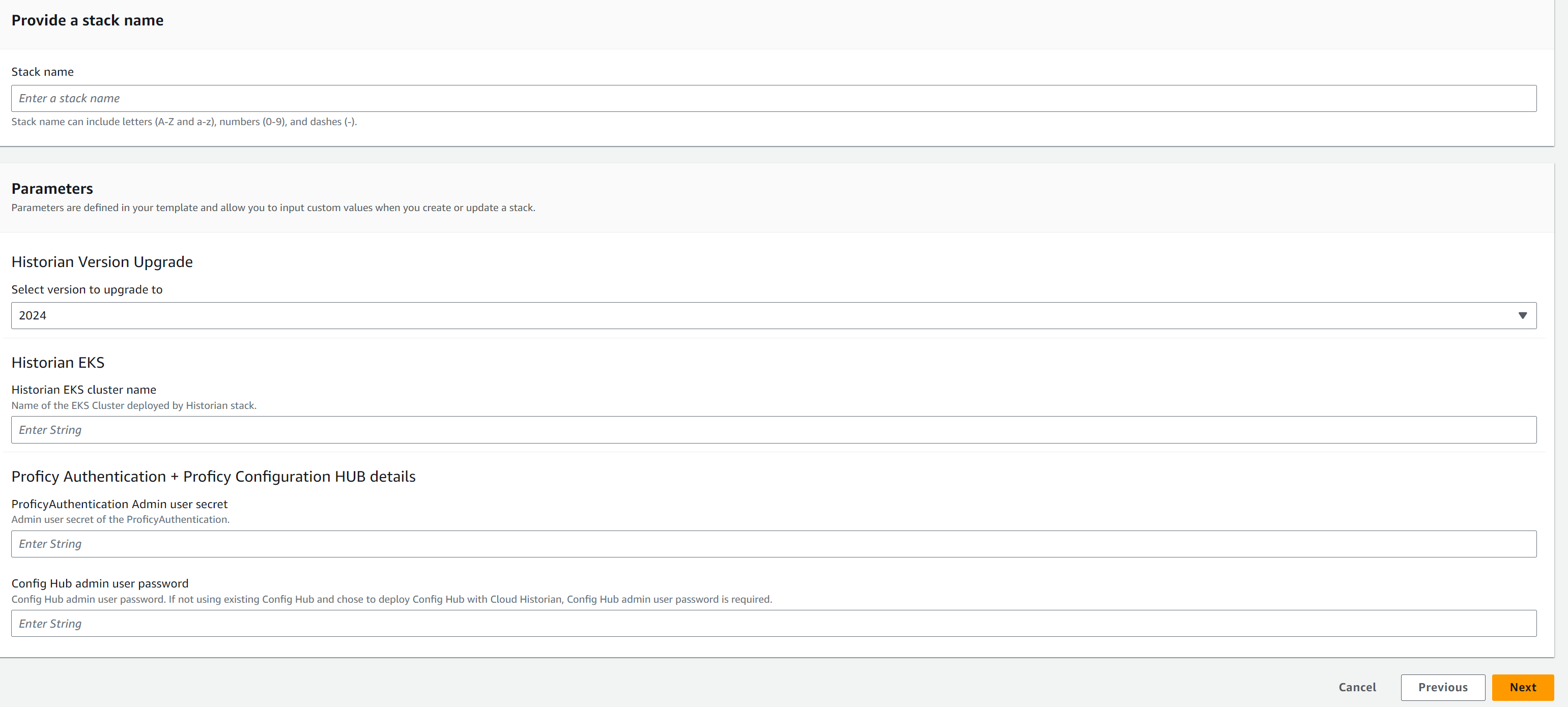The image size is (1568, 707).
Task: Proceed with the orange Next button
Action: pos(1522,688)
